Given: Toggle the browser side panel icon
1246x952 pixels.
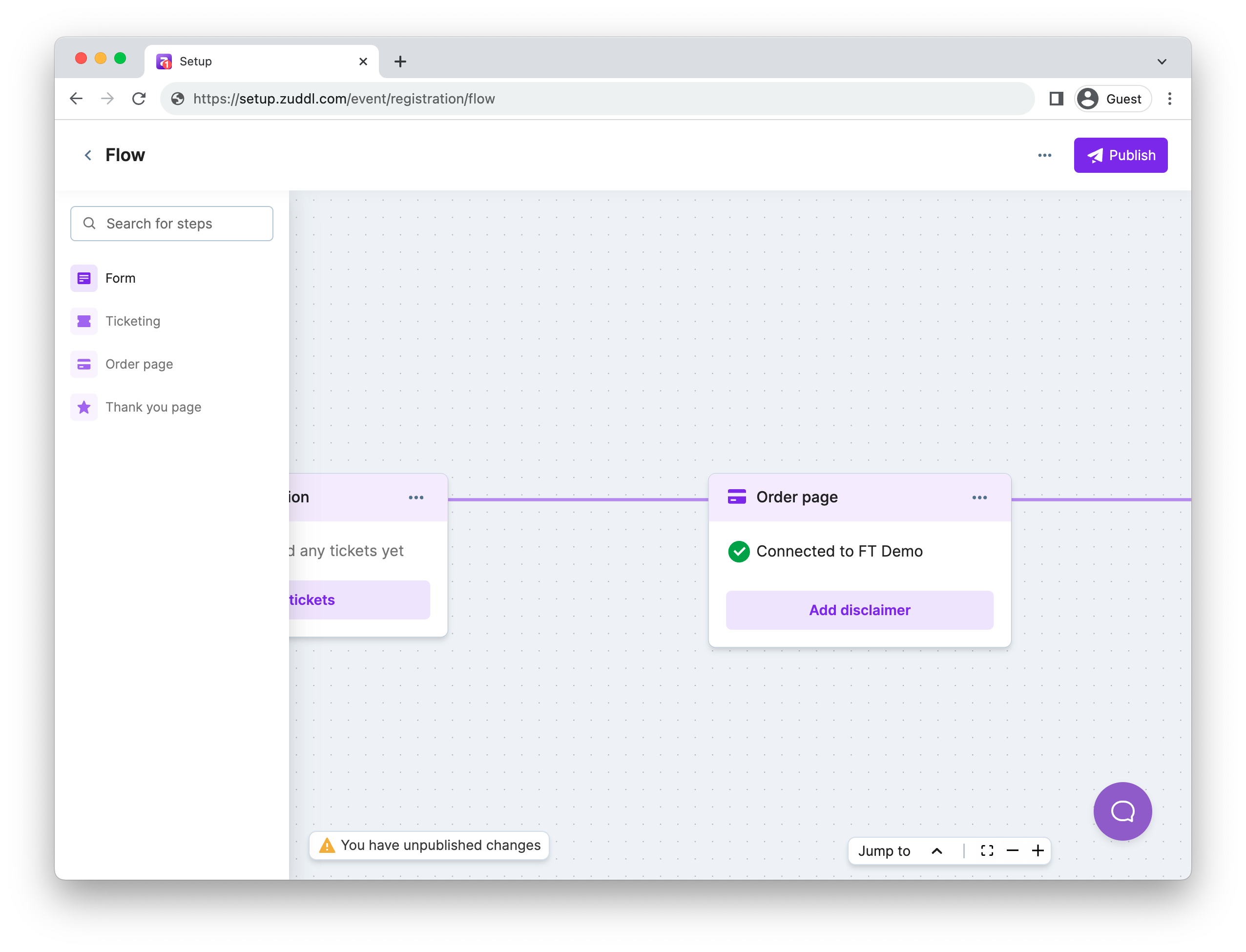Looking at the screenshot, I should tap(1056, 99).
